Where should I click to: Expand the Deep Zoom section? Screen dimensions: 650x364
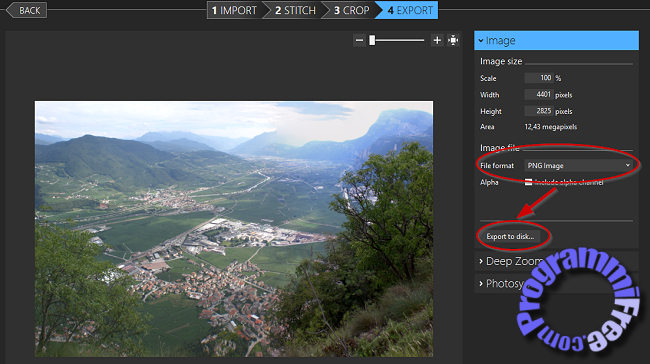[x=556, y=261]
